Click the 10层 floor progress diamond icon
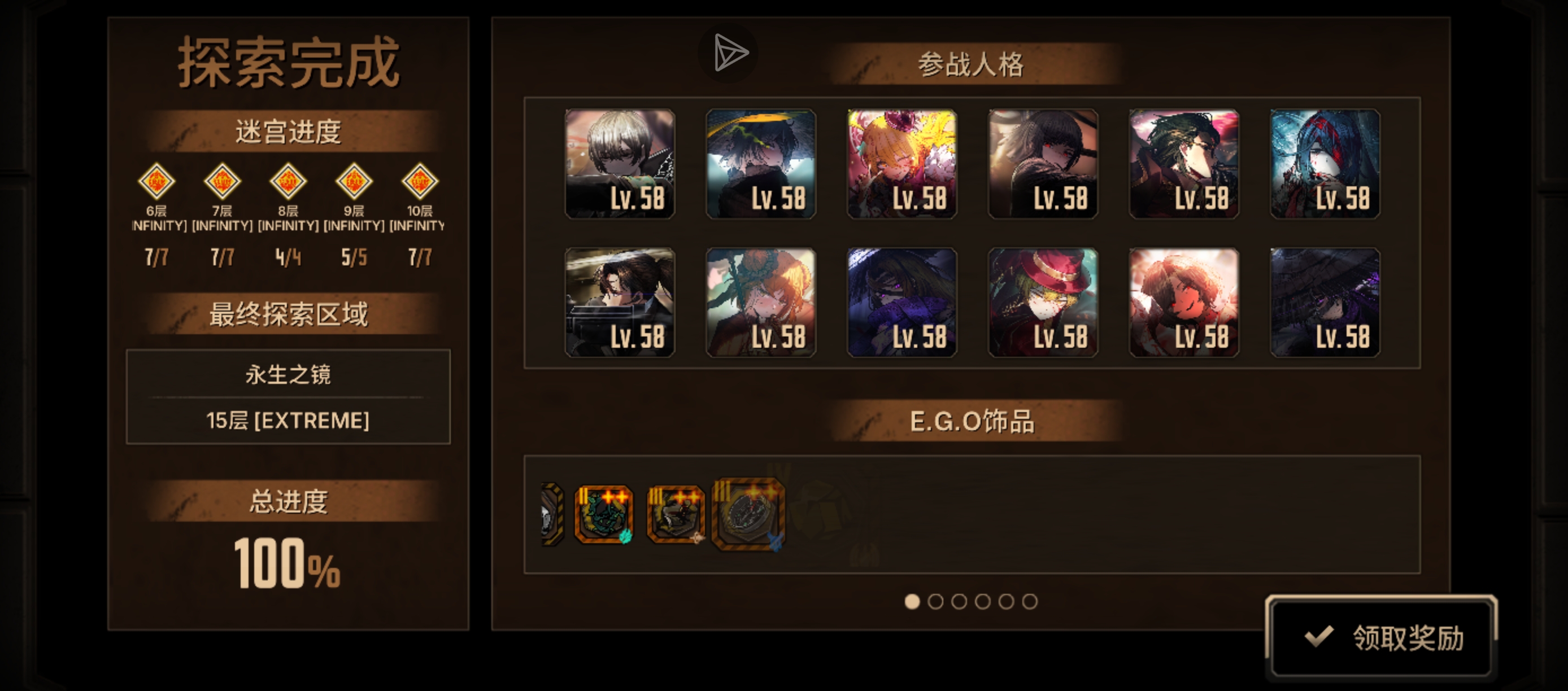 point(419,181)
